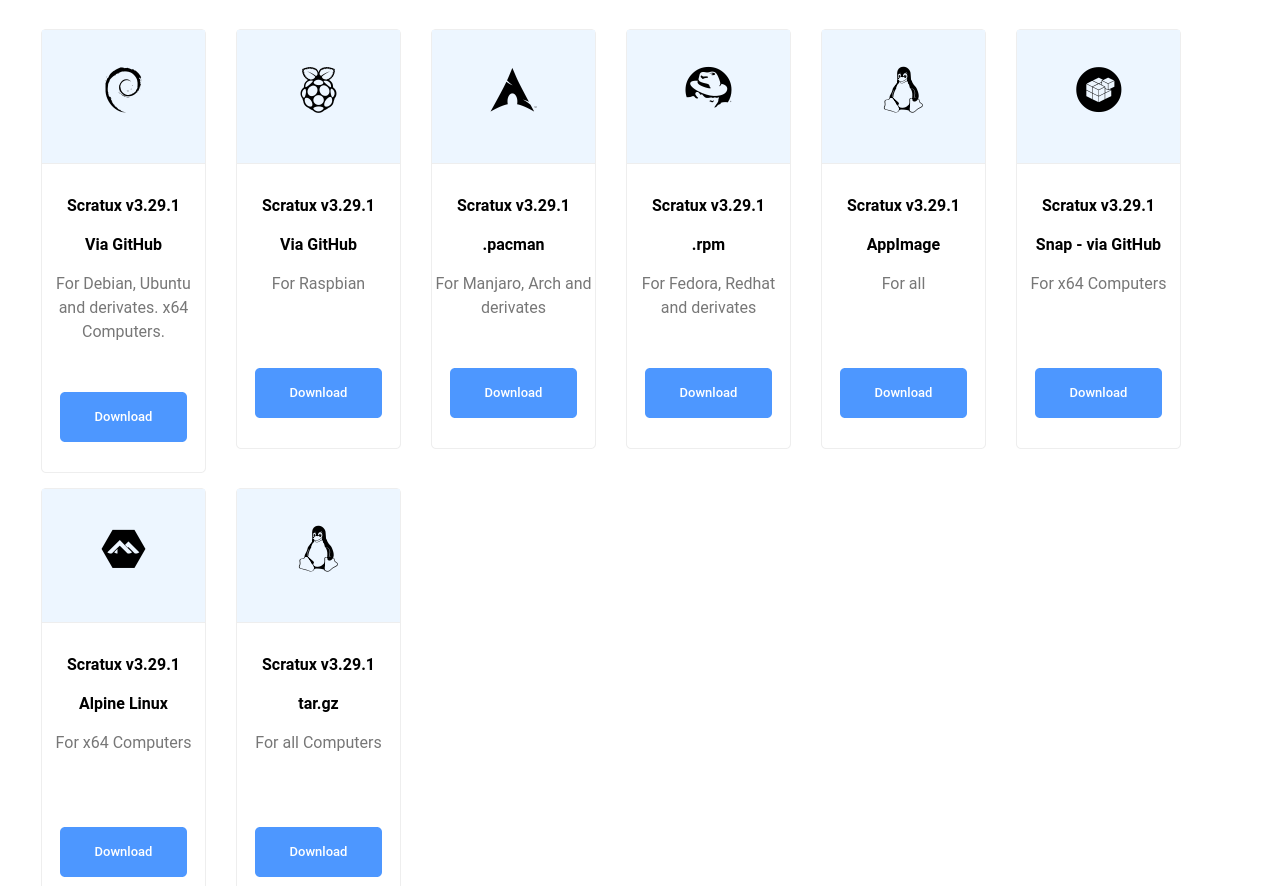Click the Alpine Linux hexagon logo

pos(123,549)
